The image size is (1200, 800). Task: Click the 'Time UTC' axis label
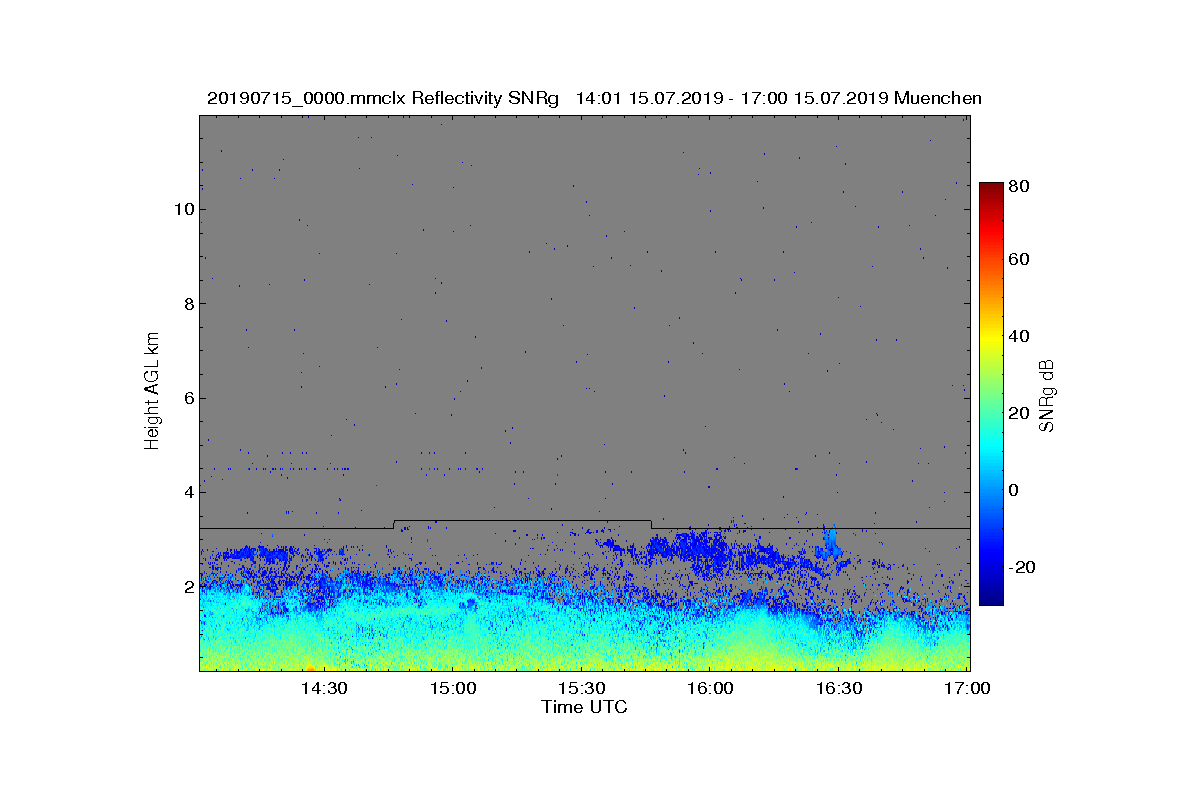pyautogui.click(x=585, y=707)
